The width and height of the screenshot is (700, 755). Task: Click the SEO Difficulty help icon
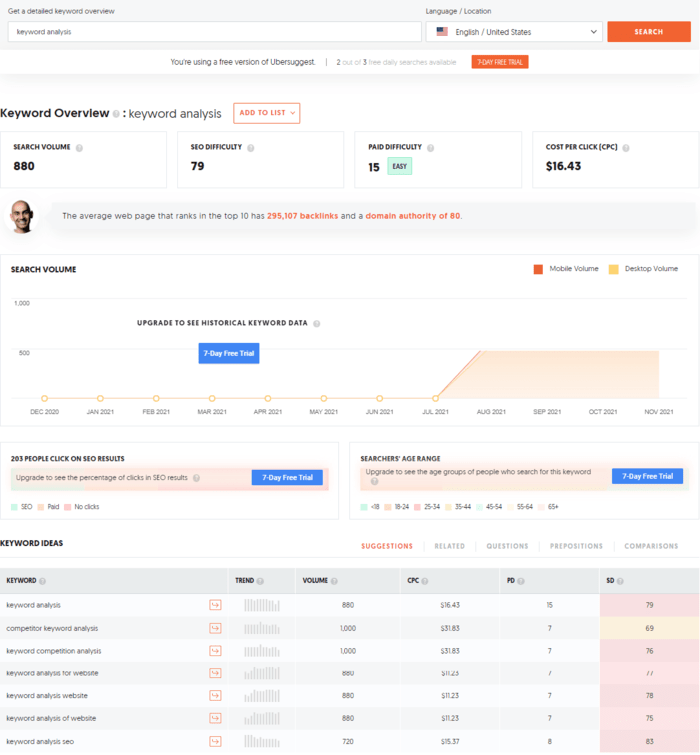click(251, 148)
